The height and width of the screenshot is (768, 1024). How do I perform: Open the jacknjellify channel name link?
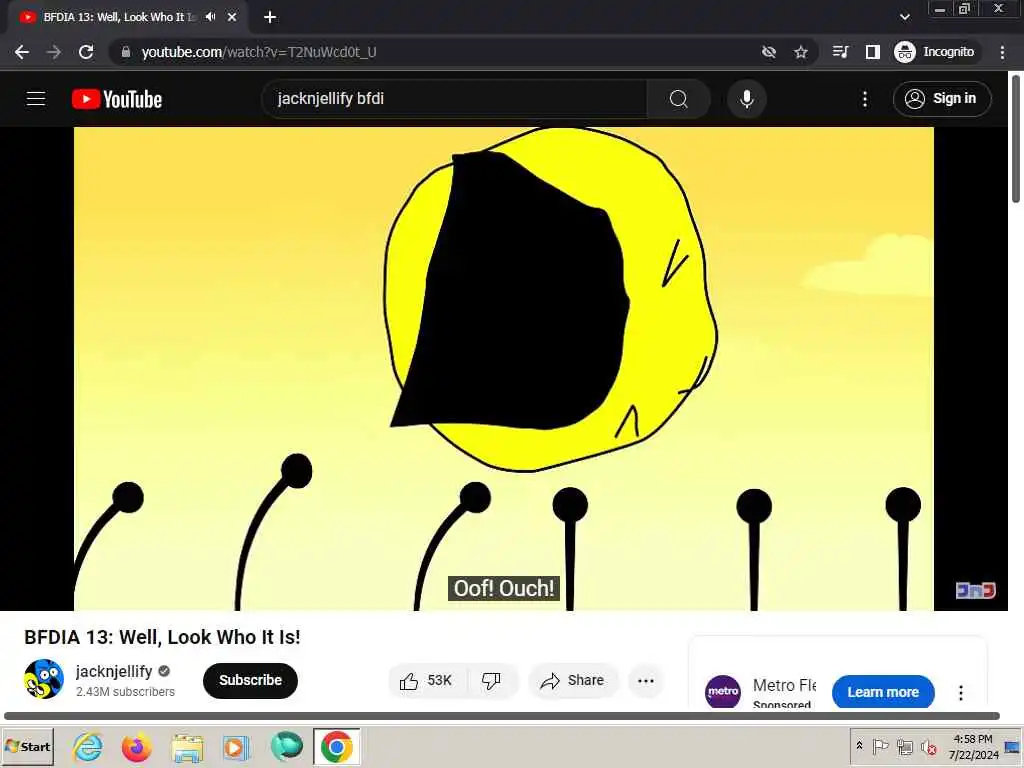click(114, 671)
